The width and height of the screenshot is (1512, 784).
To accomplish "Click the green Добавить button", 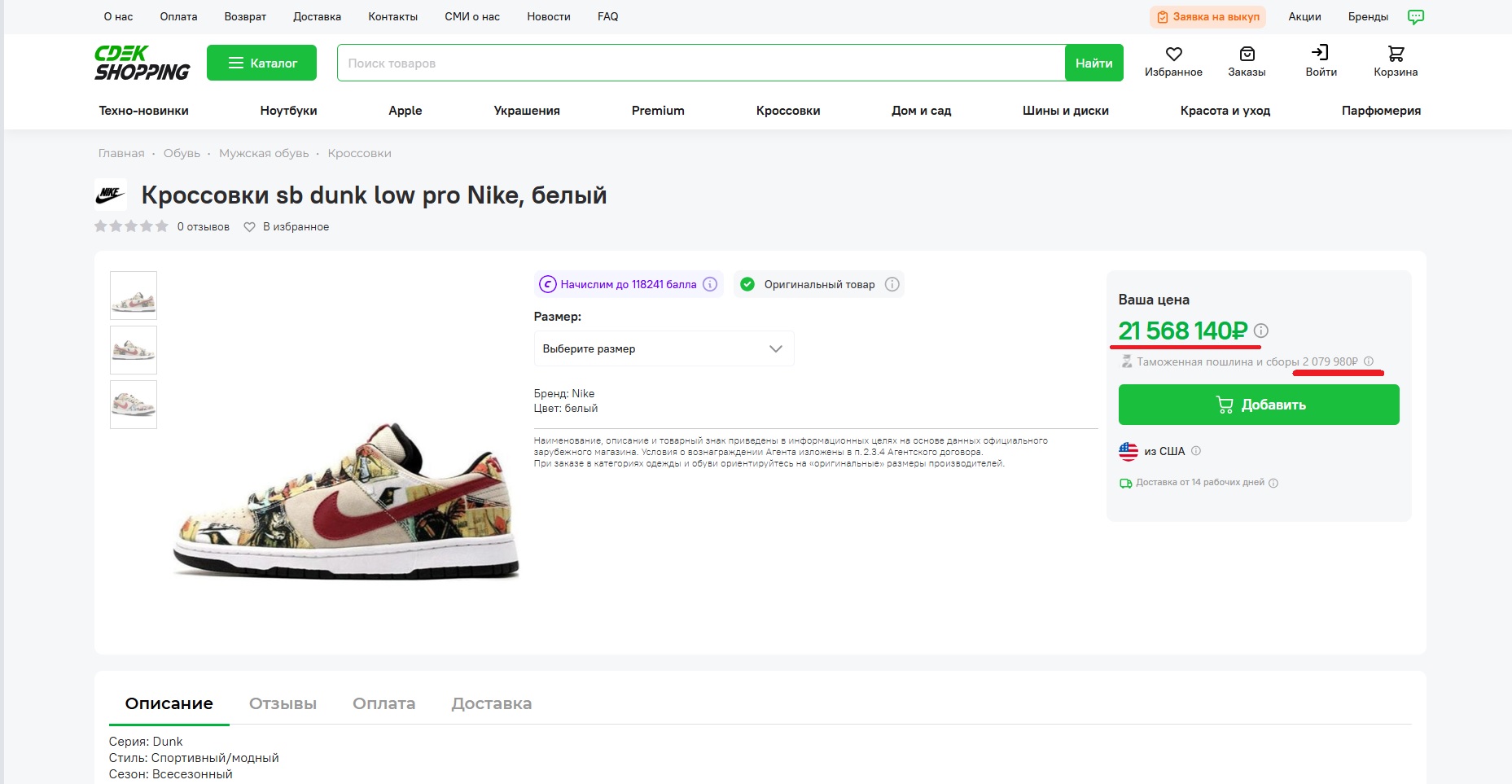I will 1259,405.
